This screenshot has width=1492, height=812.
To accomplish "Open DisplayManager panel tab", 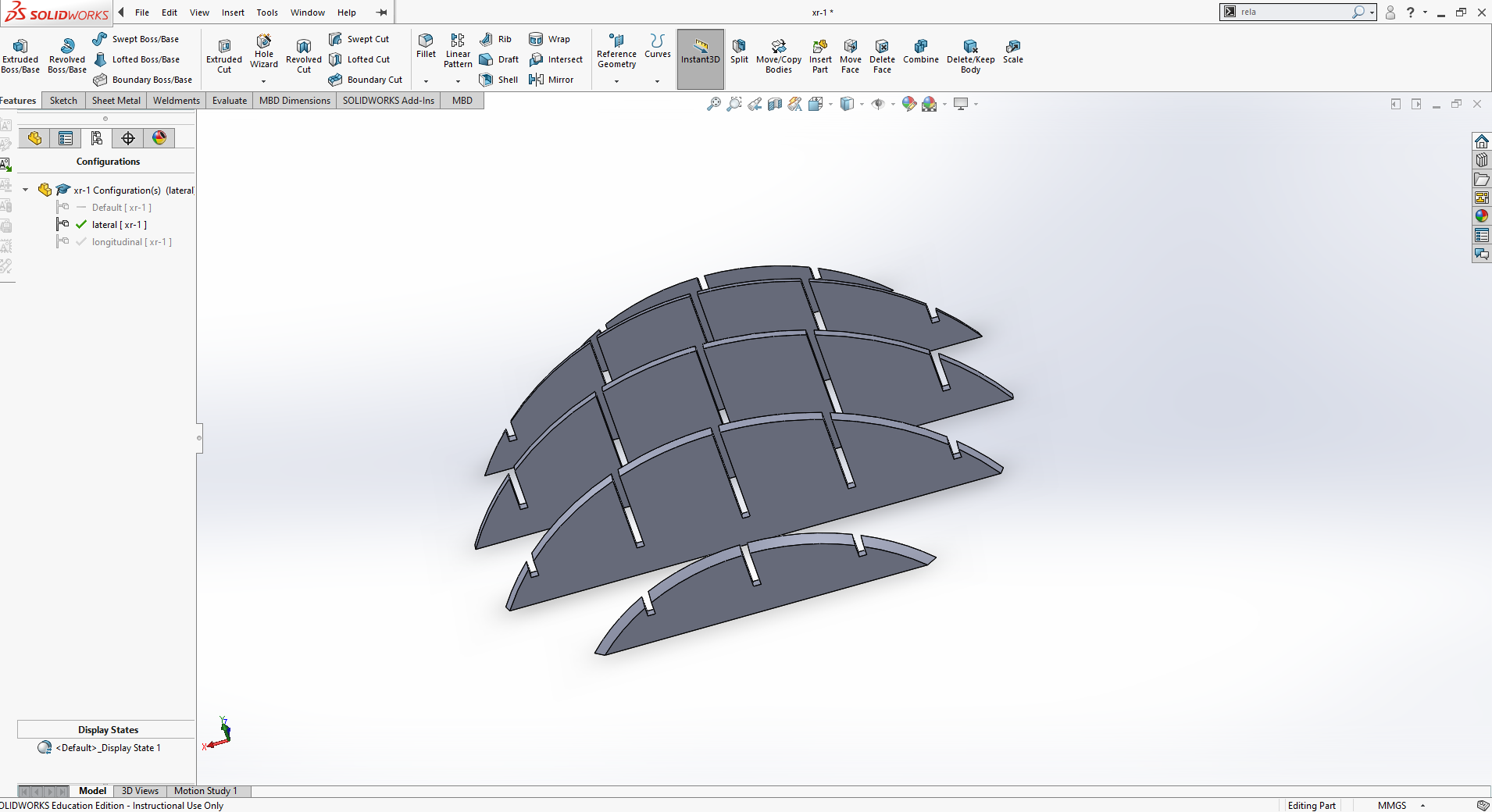I will tap(159, 138).
